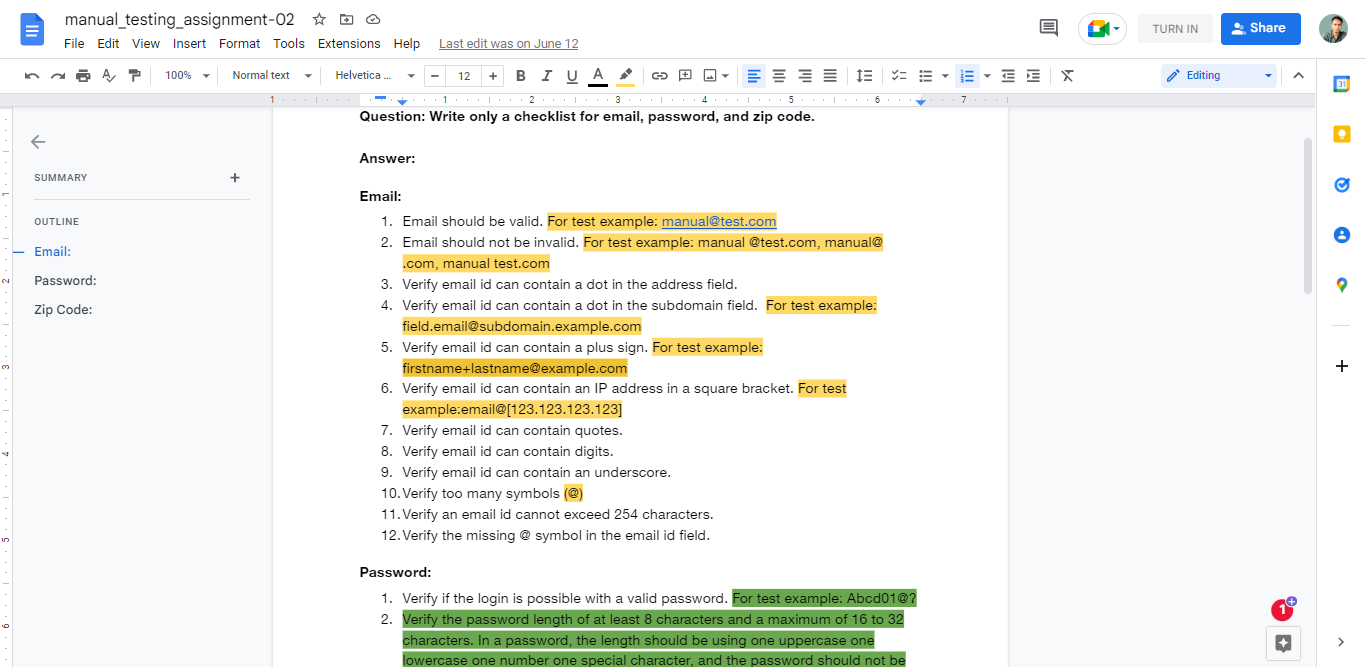Screen dimensions: 1366x667
Task: Click the spelling and grammar check icon
Action: 109,76
